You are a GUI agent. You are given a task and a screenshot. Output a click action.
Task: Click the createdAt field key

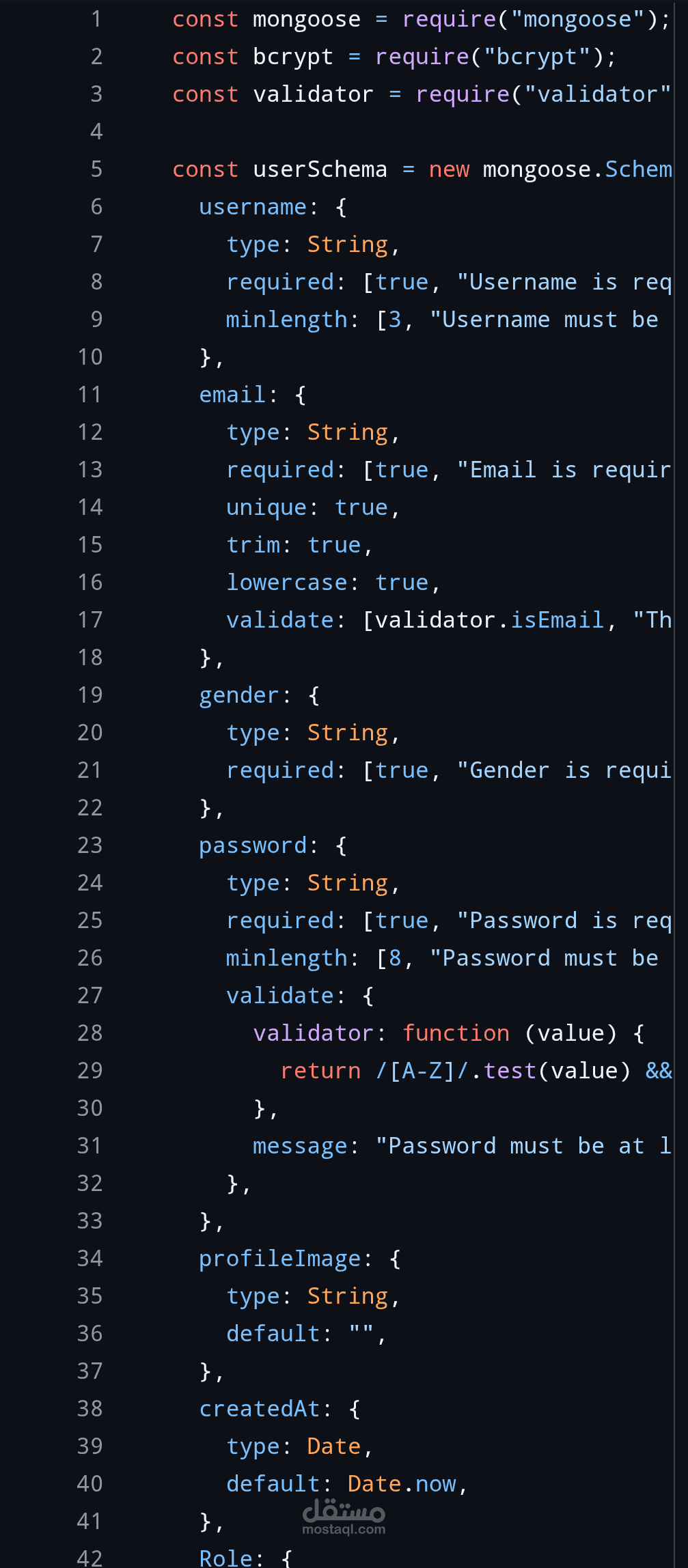click(x=260, y=1409)
